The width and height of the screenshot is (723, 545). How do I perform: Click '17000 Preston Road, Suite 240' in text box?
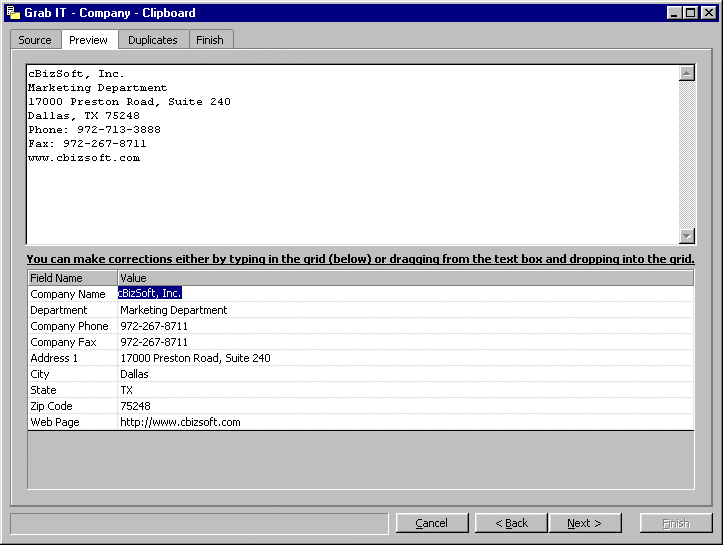(129, 101)
